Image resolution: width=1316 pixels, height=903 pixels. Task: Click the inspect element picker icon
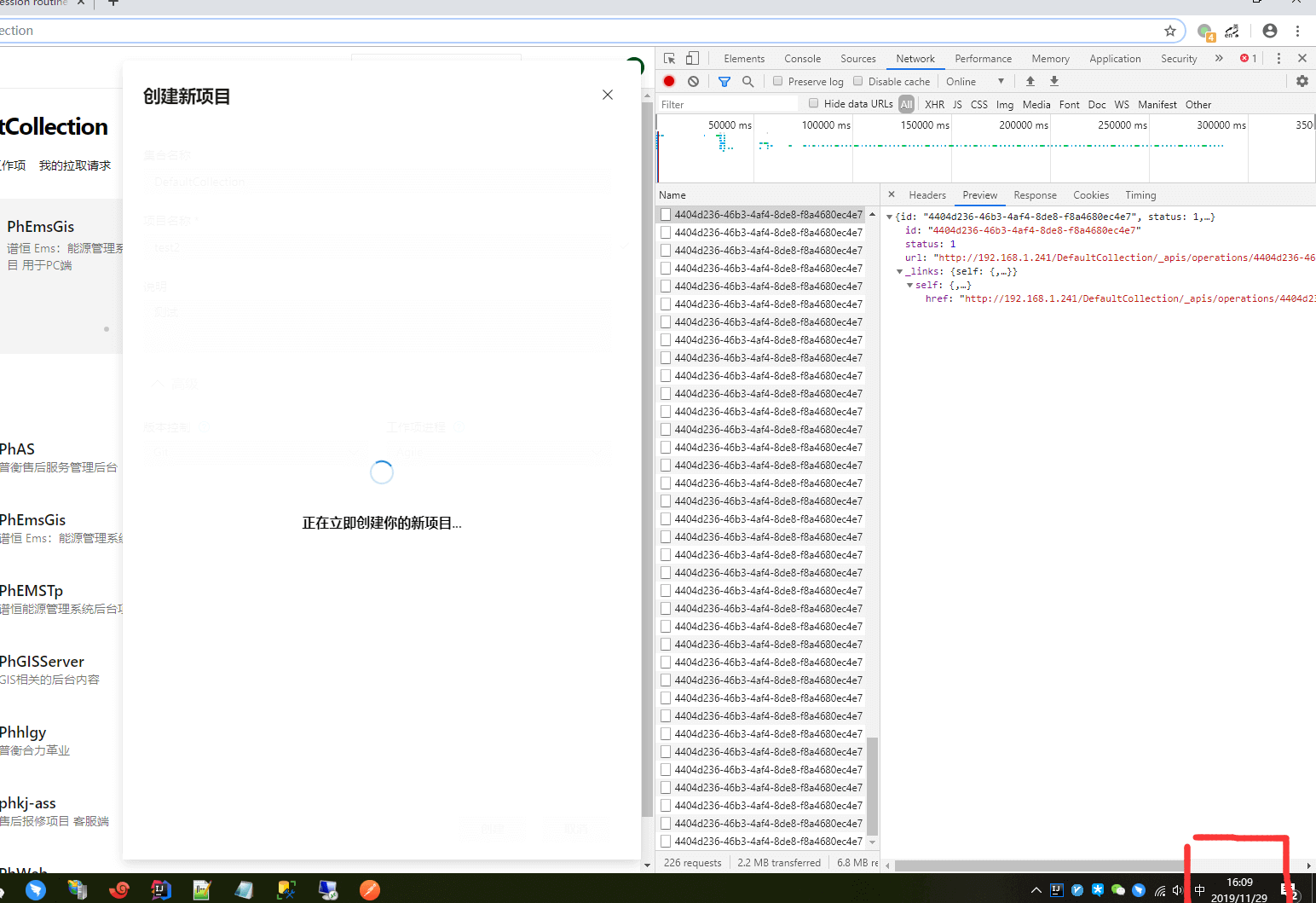point(670,58)
